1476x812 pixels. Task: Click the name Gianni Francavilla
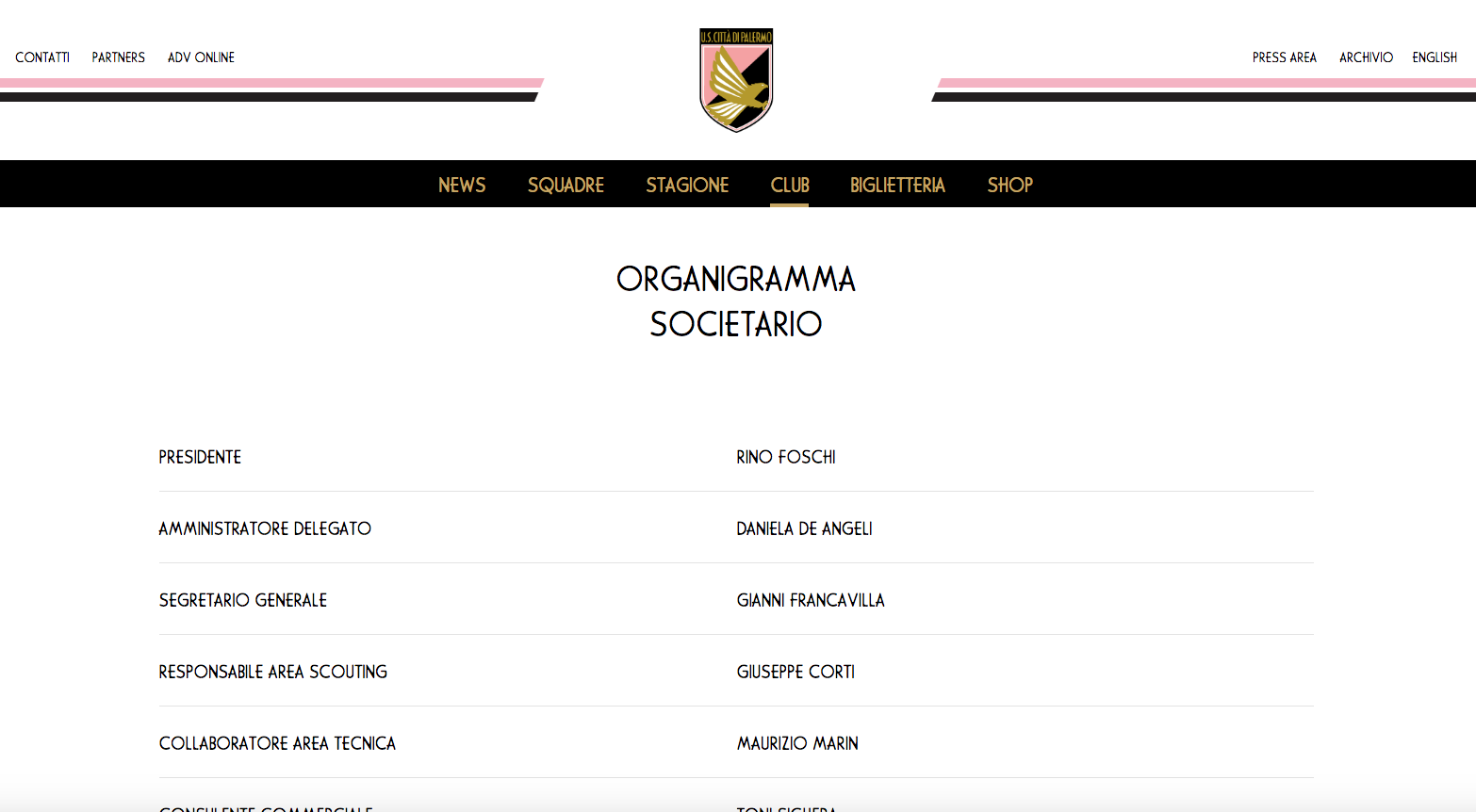[x=811, y=600]
